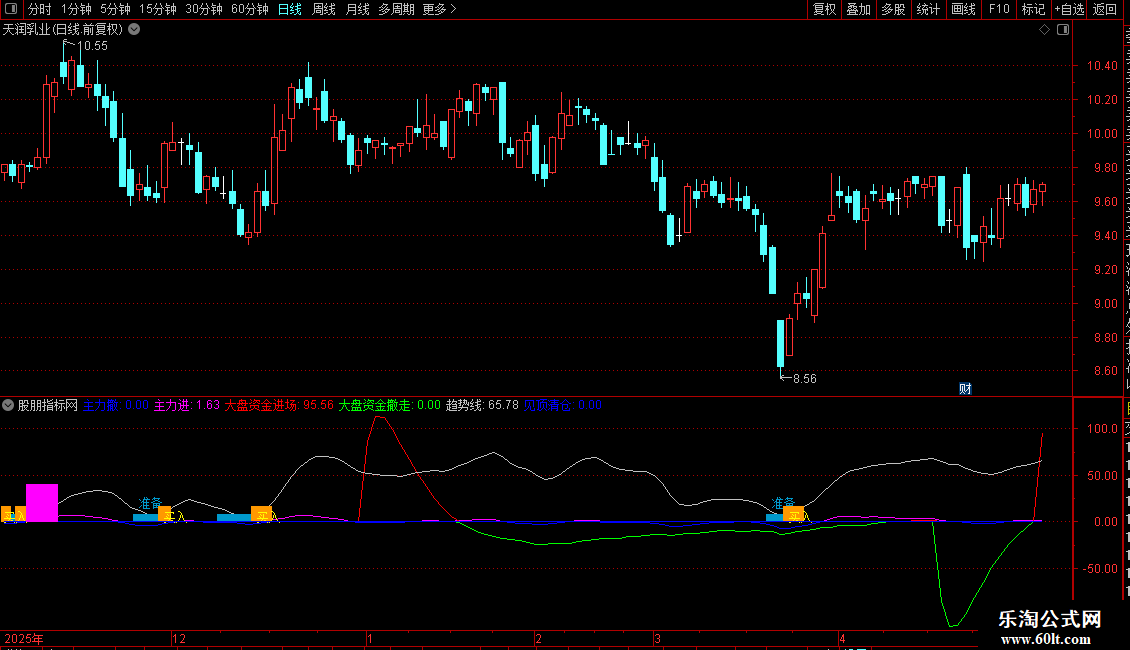Click the diamond icon in chart corner
The height and width of the screenshot is (650, 1130).
1044,30
